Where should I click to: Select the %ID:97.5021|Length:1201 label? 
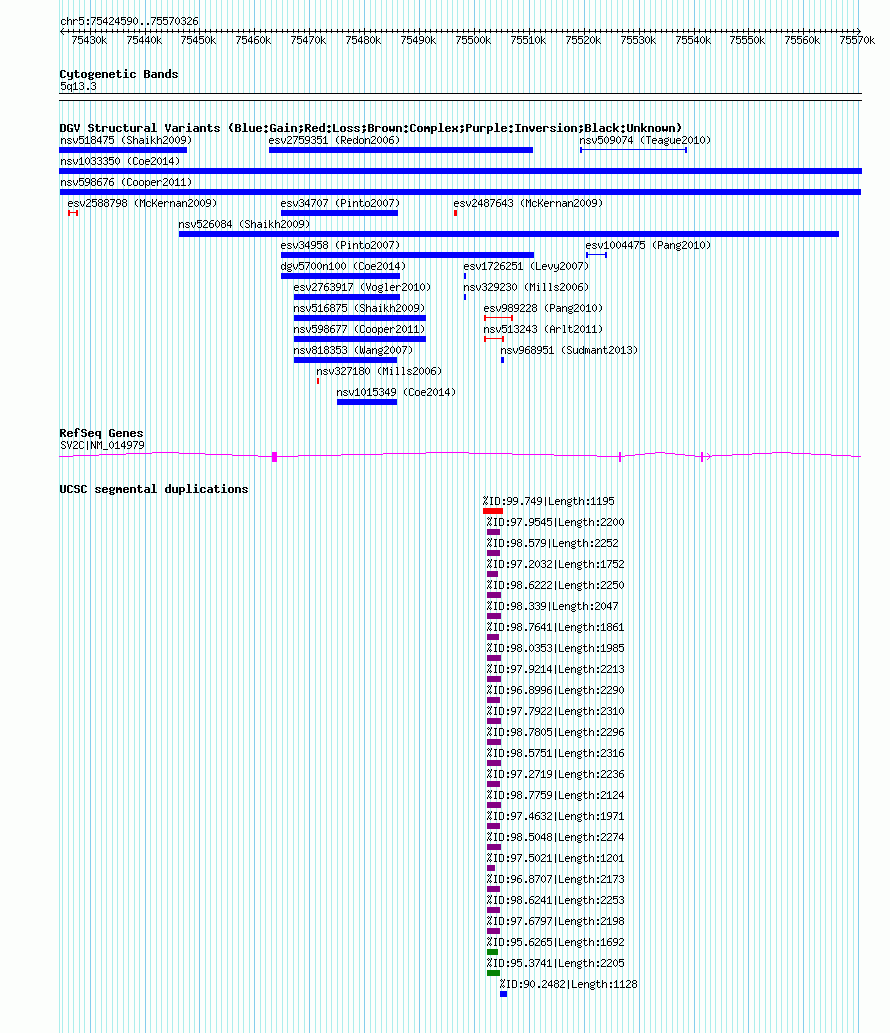[556, 859]
